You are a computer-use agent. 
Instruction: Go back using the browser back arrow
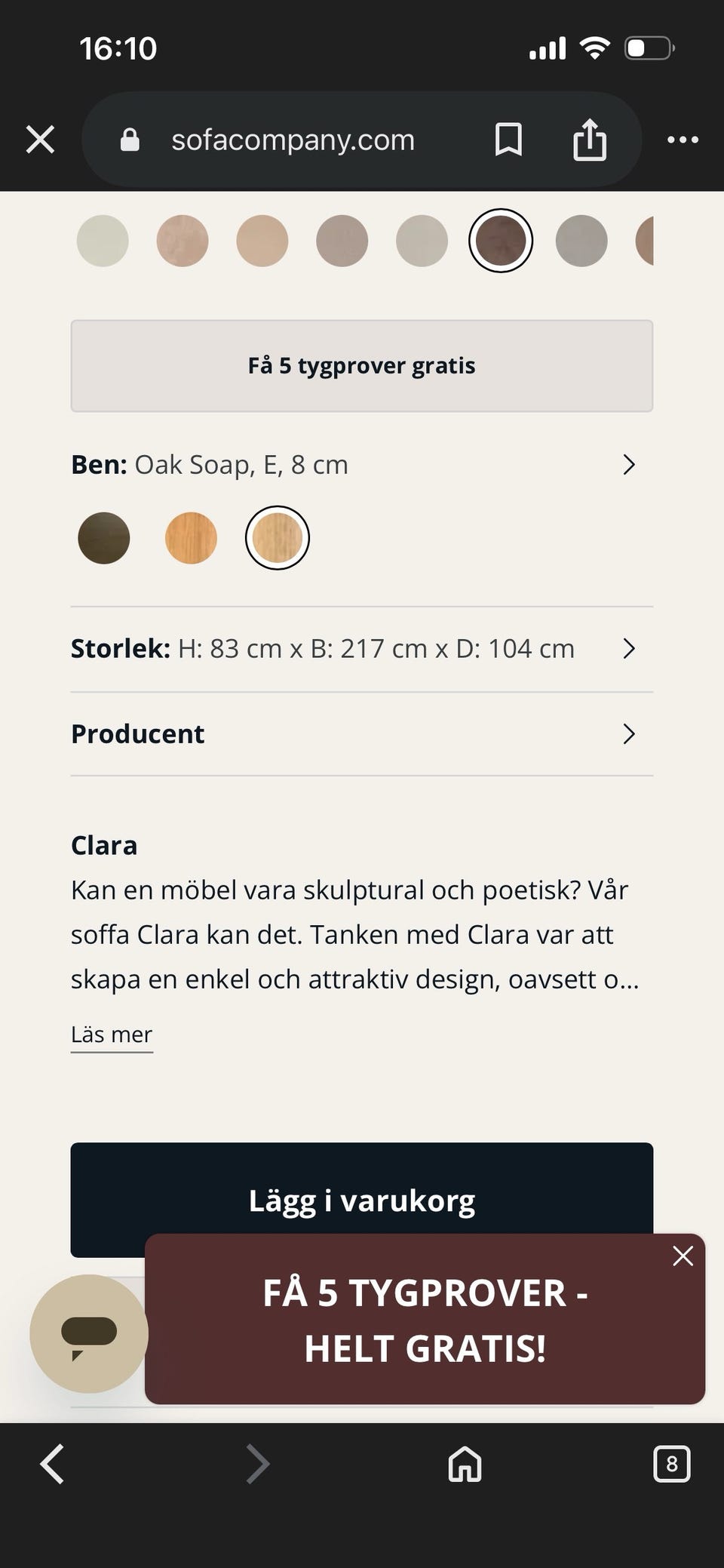click(x=52, y=1465)
